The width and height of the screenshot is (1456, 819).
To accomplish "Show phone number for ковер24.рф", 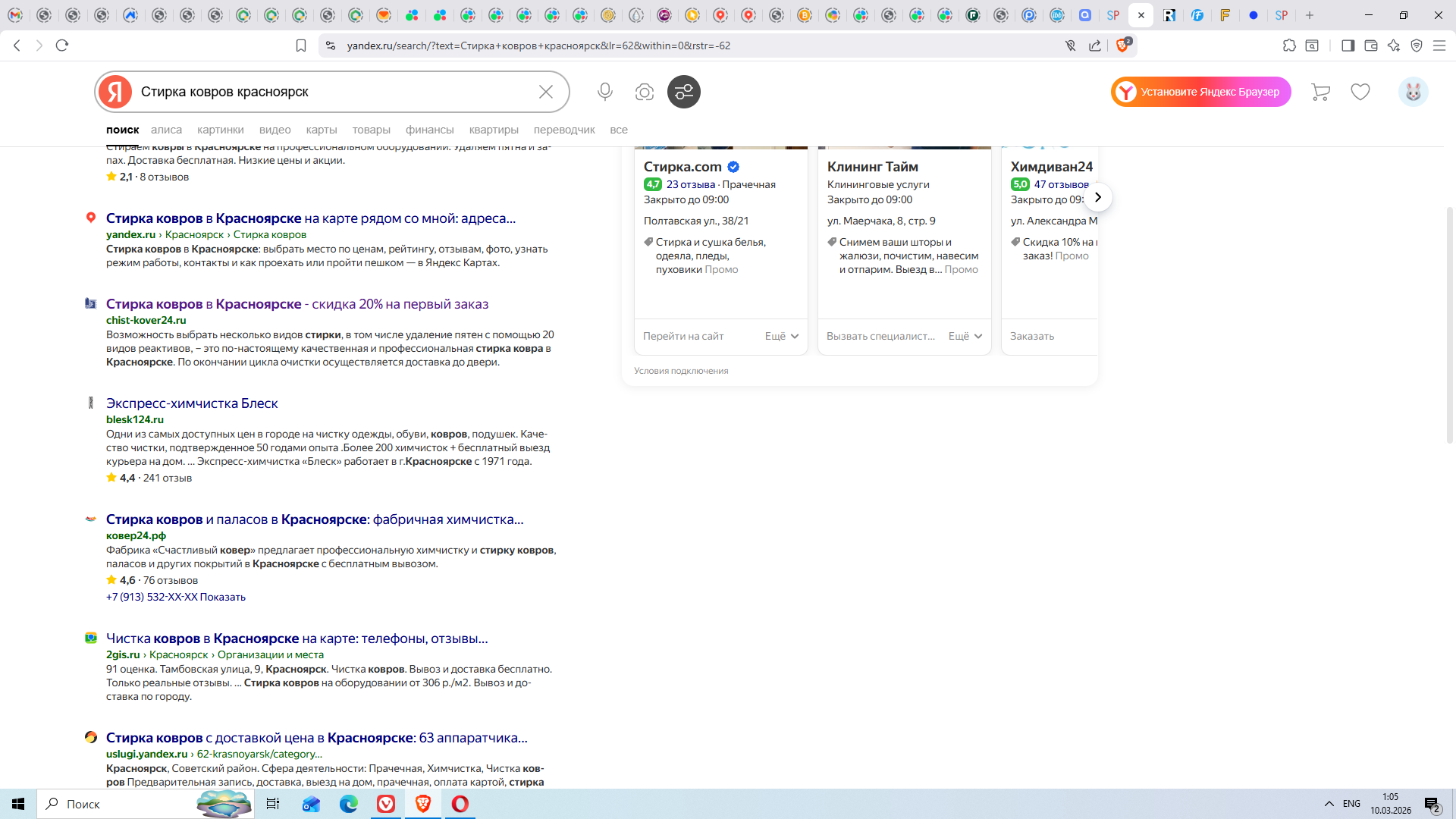I will point(222,597).
